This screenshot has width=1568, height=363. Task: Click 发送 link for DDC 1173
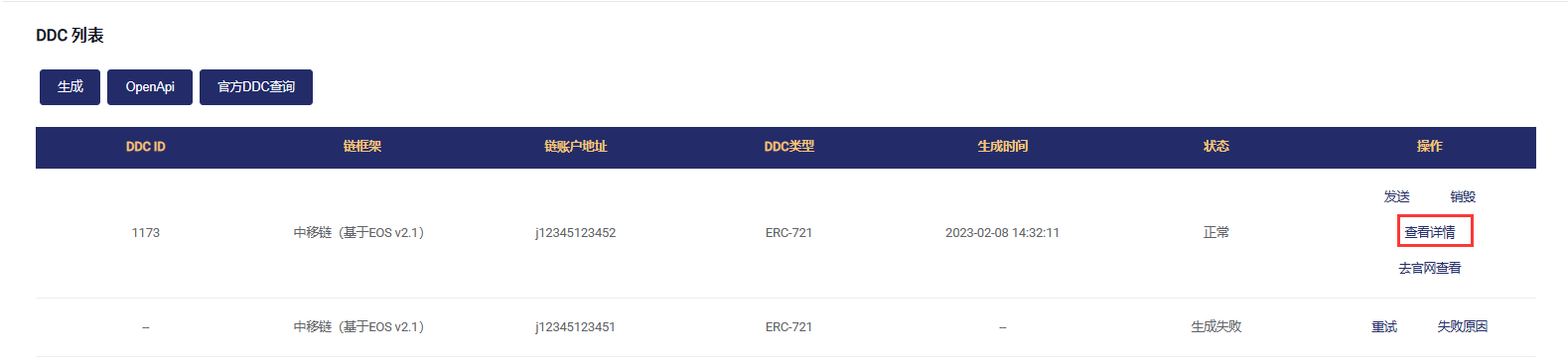1396,196
